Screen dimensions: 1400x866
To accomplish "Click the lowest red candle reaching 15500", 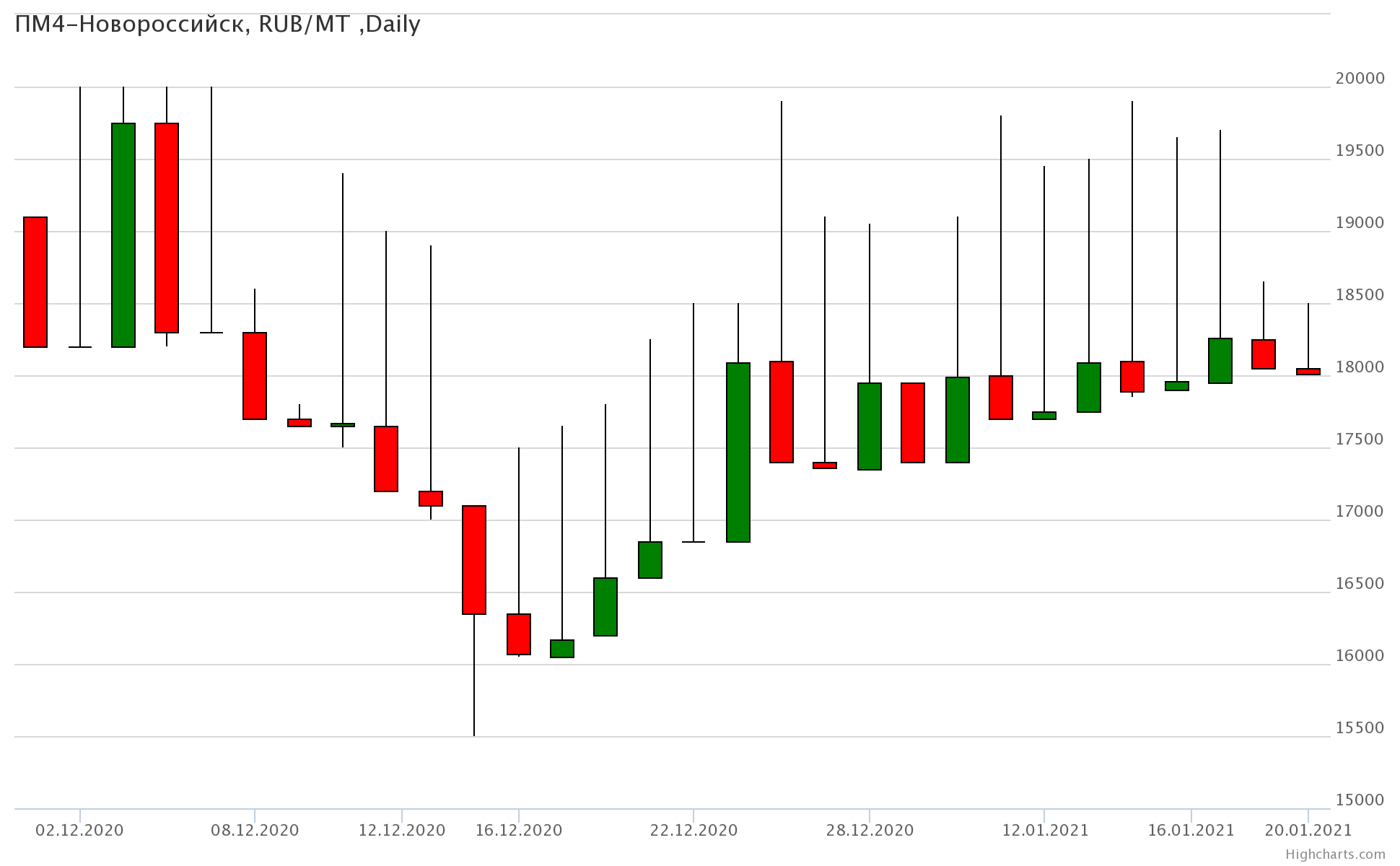I will [474, 559].
